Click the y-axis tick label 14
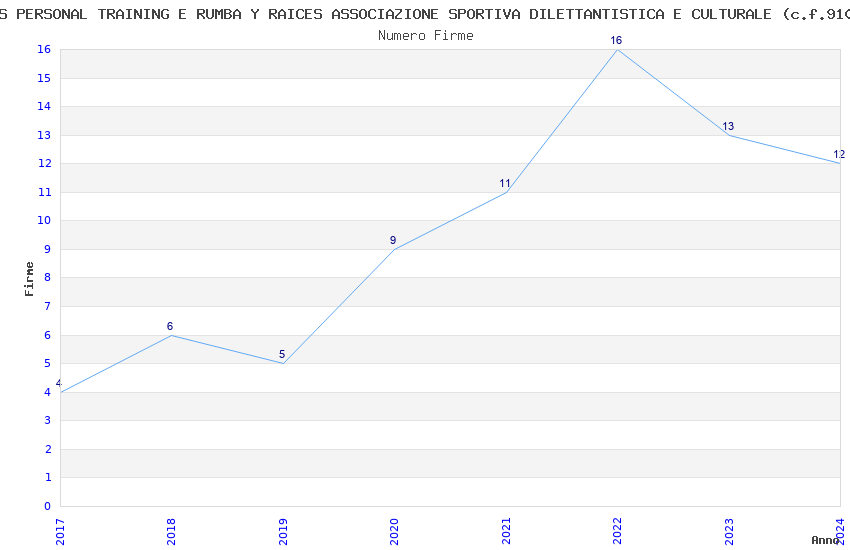 44,106
